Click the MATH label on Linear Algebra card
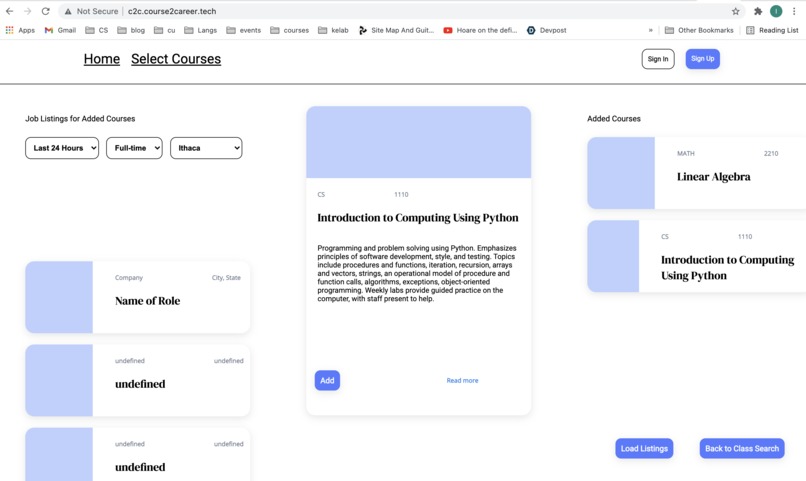Image resolution: width=806 pixels, height=481 pixels. point(686,154)
